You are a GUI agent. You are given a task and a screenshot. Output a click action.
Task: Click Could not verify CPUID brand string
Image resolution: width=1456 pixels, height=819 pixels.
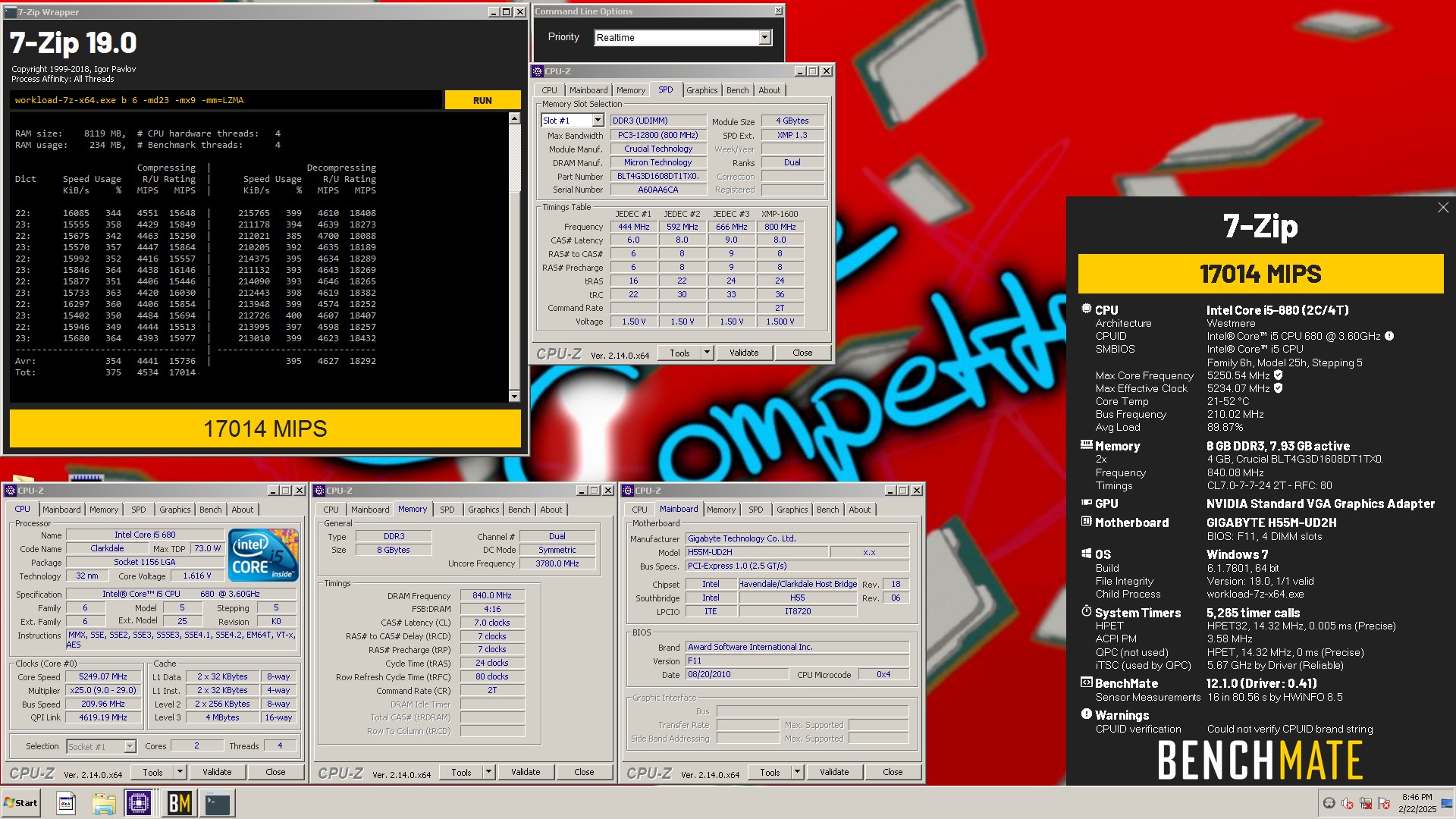coord(1290,729)
